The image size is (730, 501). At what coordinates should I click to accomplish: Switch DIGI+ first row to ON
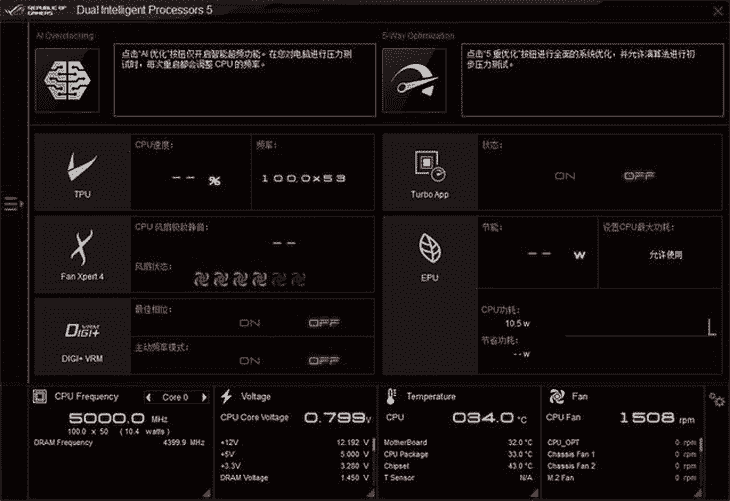(250, 323)
